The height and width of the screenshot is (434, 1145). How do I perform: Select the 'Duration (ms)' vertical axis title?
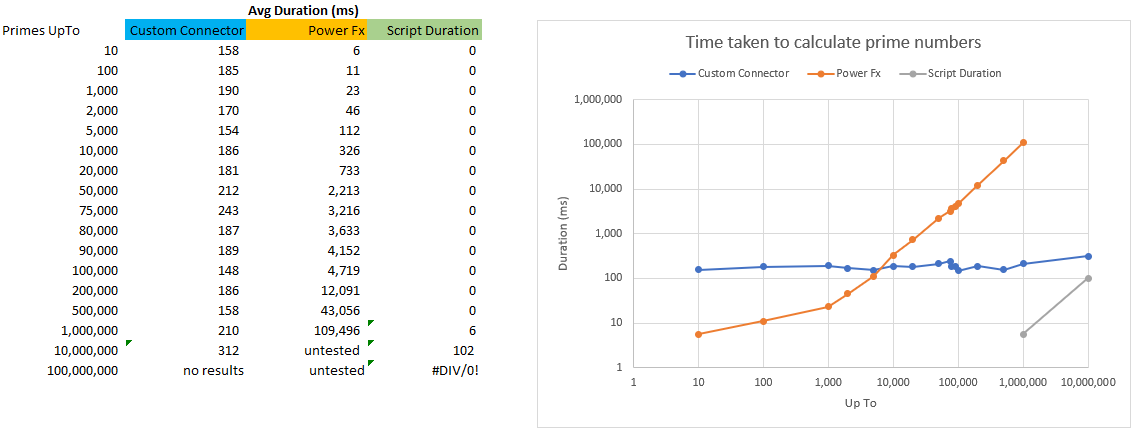563,233
